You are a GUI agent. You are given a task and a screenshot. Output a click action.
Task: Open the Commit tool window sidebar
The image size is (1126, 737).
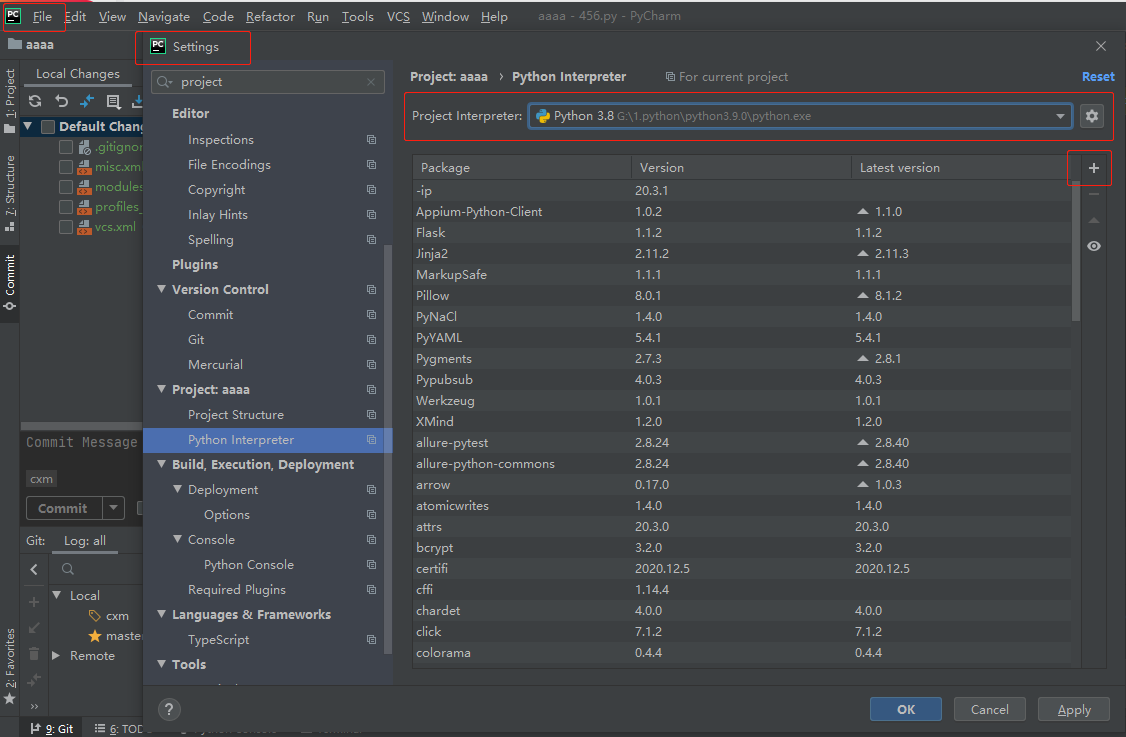coord(9,282)
